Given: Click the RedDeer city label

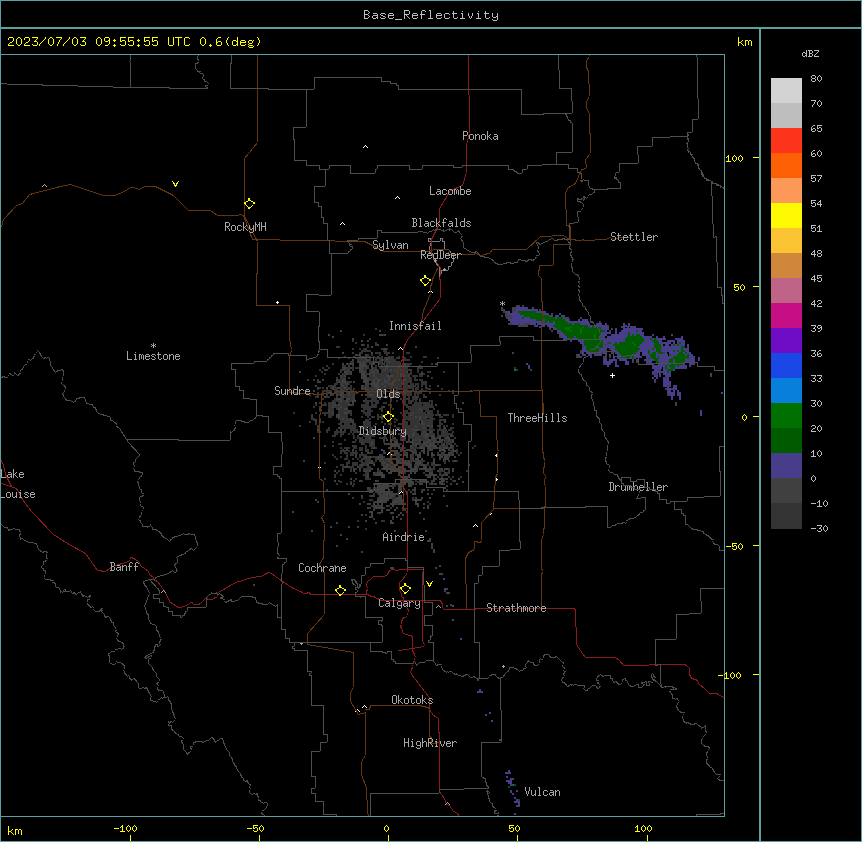Looking at the screenshot, I should click(440, 255).
